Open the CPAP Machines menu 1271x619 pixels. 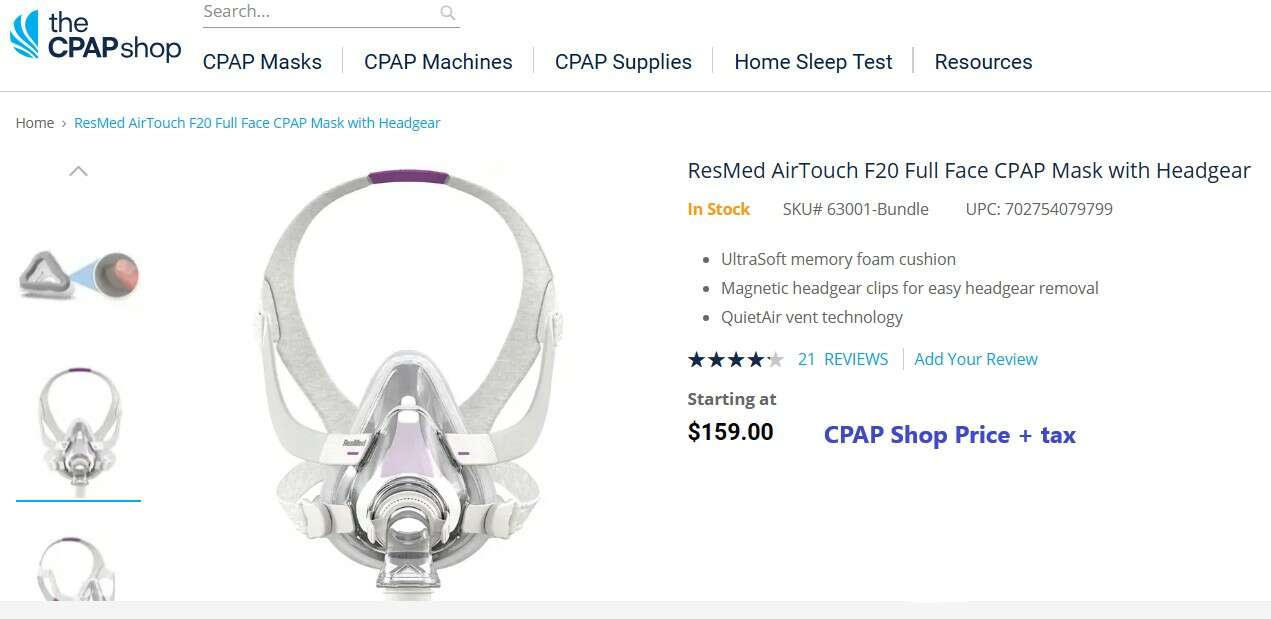[438, 62]
